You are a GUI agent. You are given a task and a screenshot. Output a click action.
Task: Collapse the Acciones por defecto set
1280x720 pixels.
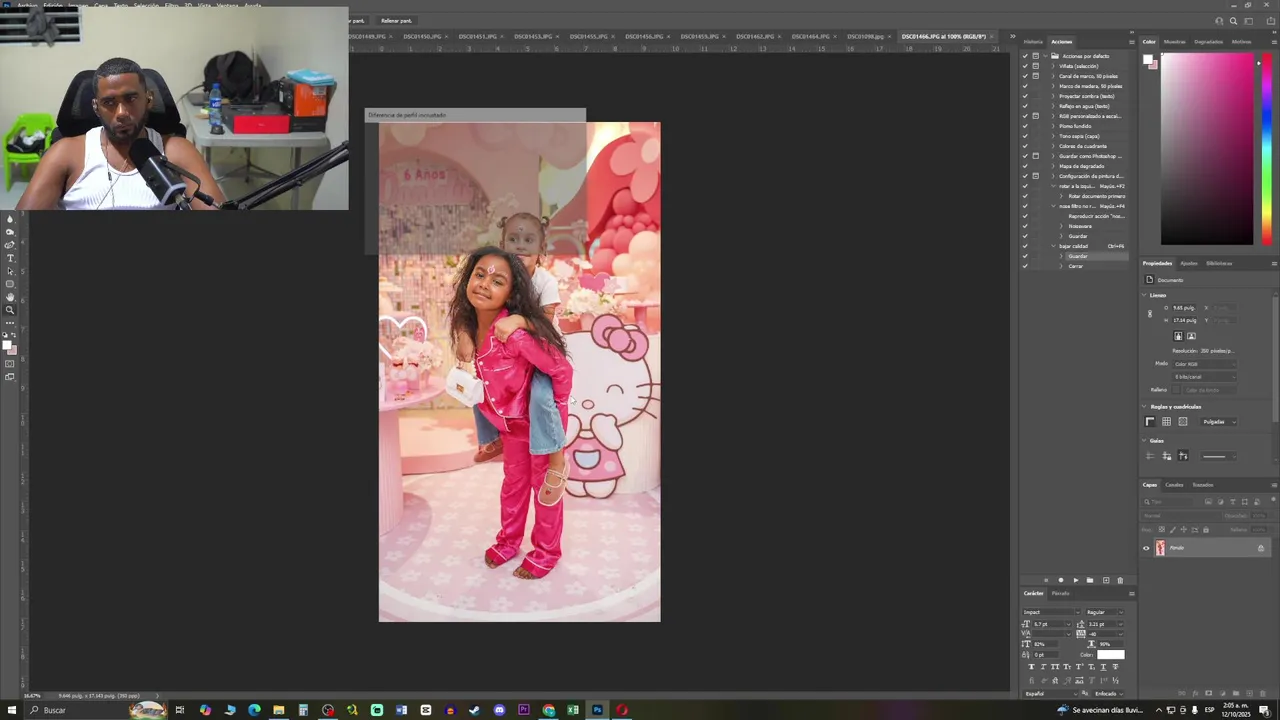(x=1046, y=56)
